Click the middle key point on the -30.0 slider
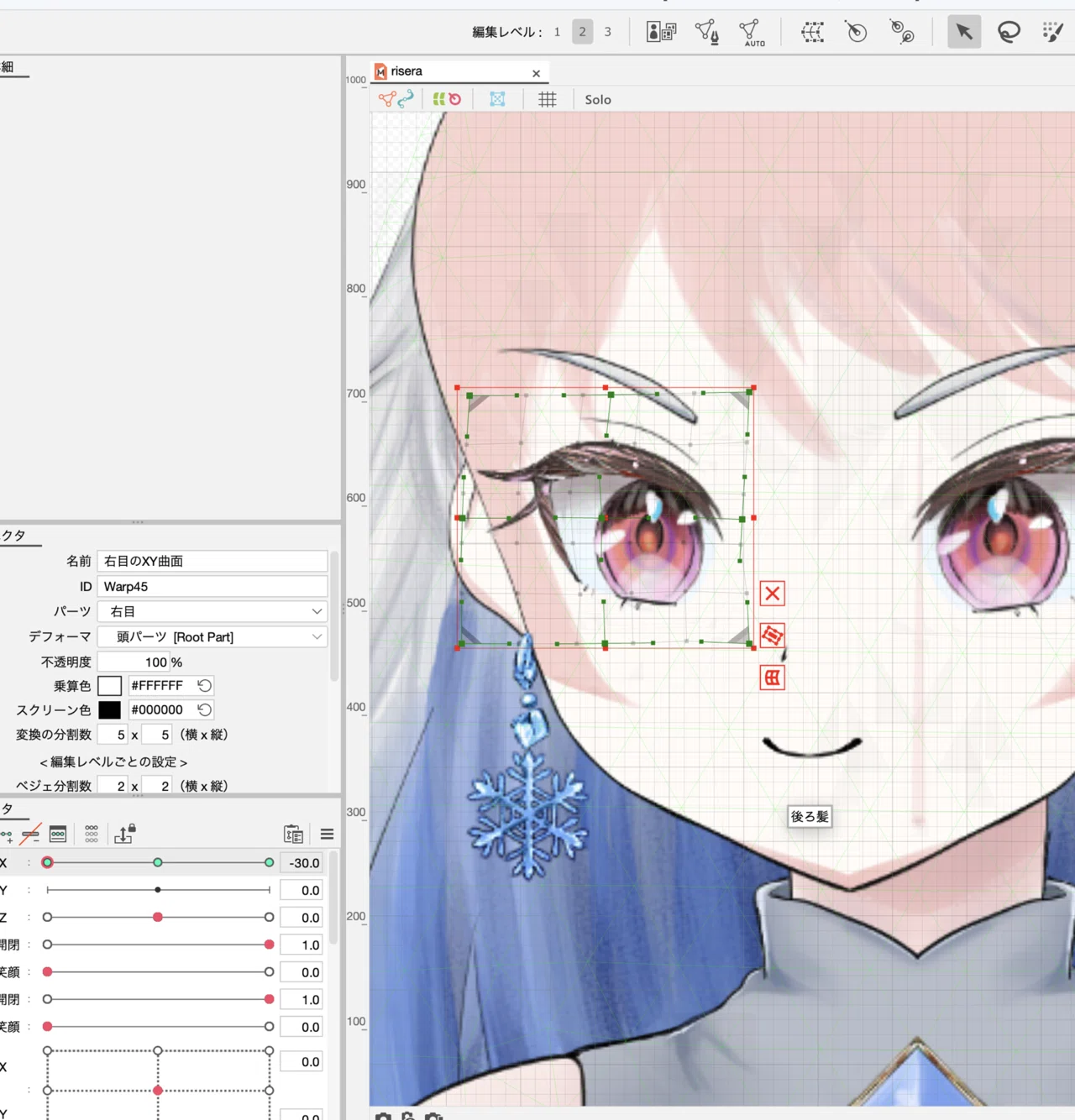1075x1120 pixels. (158, 862)
